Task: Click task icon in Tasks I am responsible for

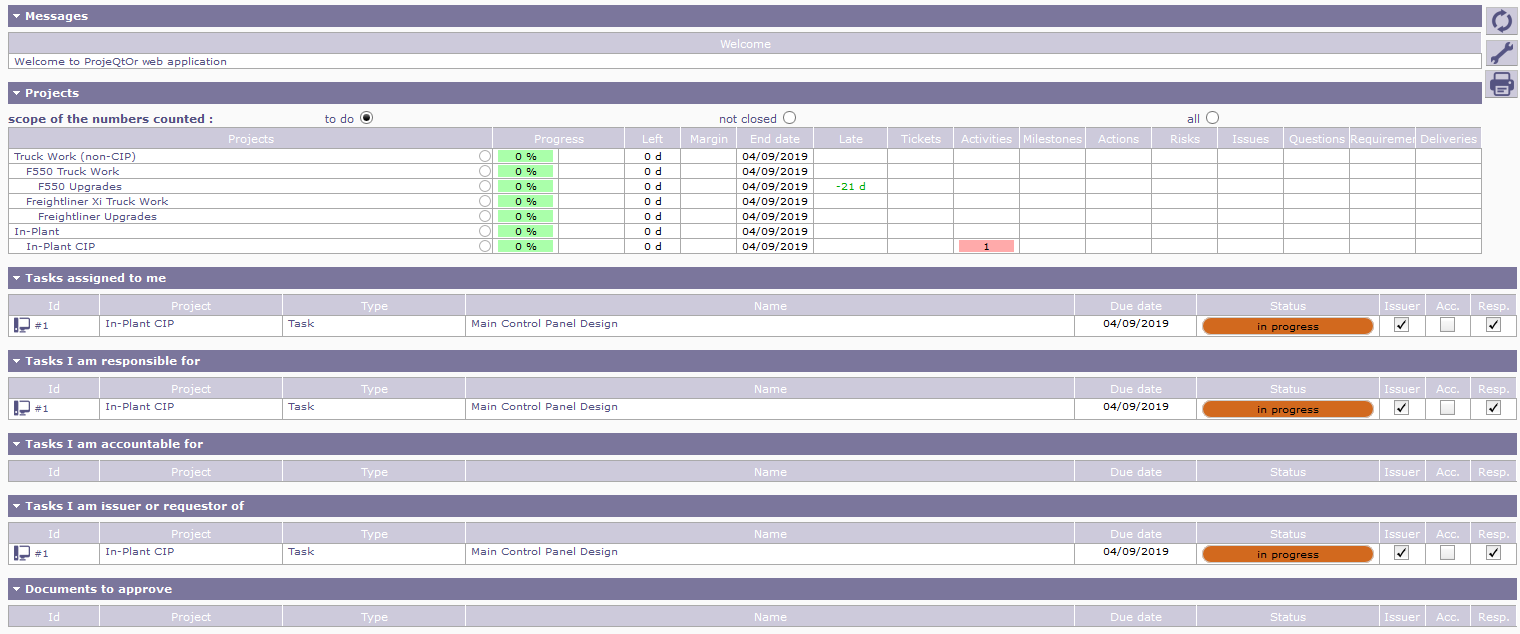Action: (22, 408)
